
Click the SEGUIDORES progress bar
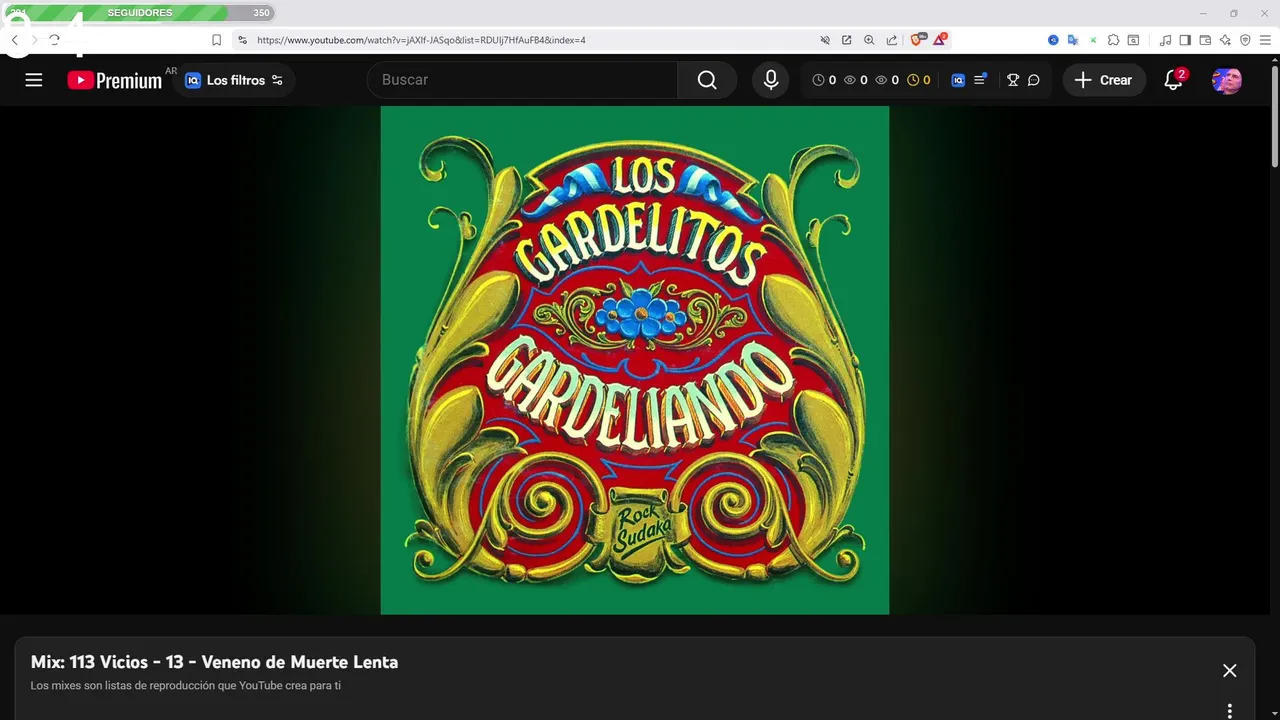click(x=140, y=13)
